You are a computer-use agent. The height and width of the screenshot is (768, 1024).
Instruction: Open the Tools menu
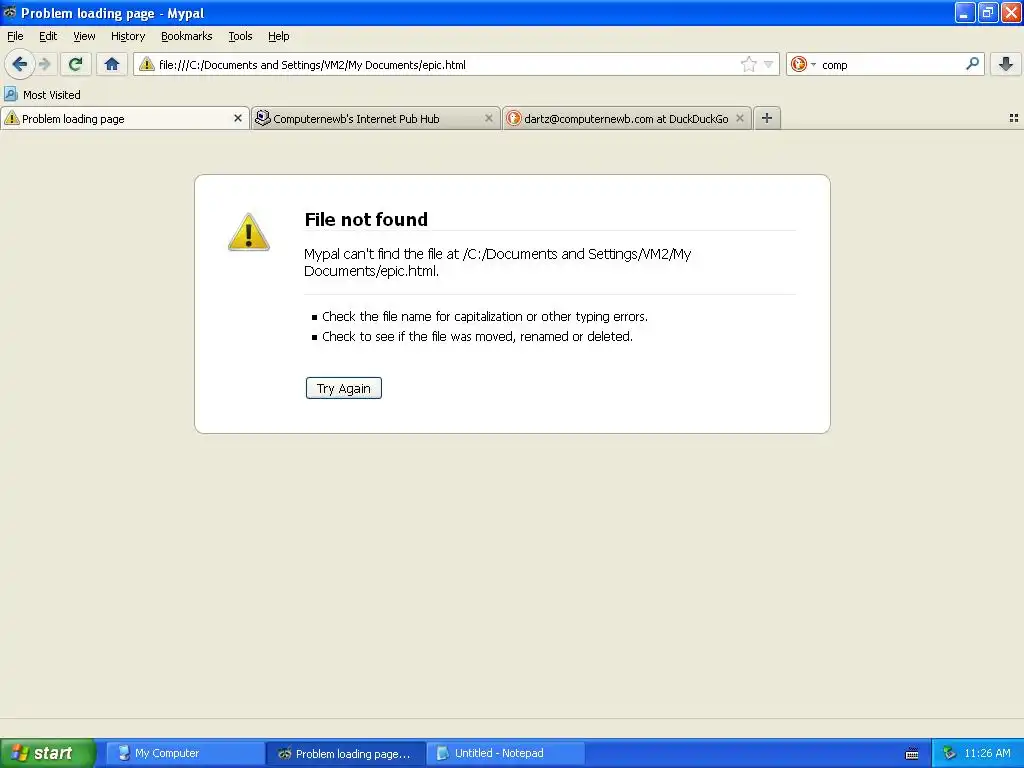coord(240,36)
